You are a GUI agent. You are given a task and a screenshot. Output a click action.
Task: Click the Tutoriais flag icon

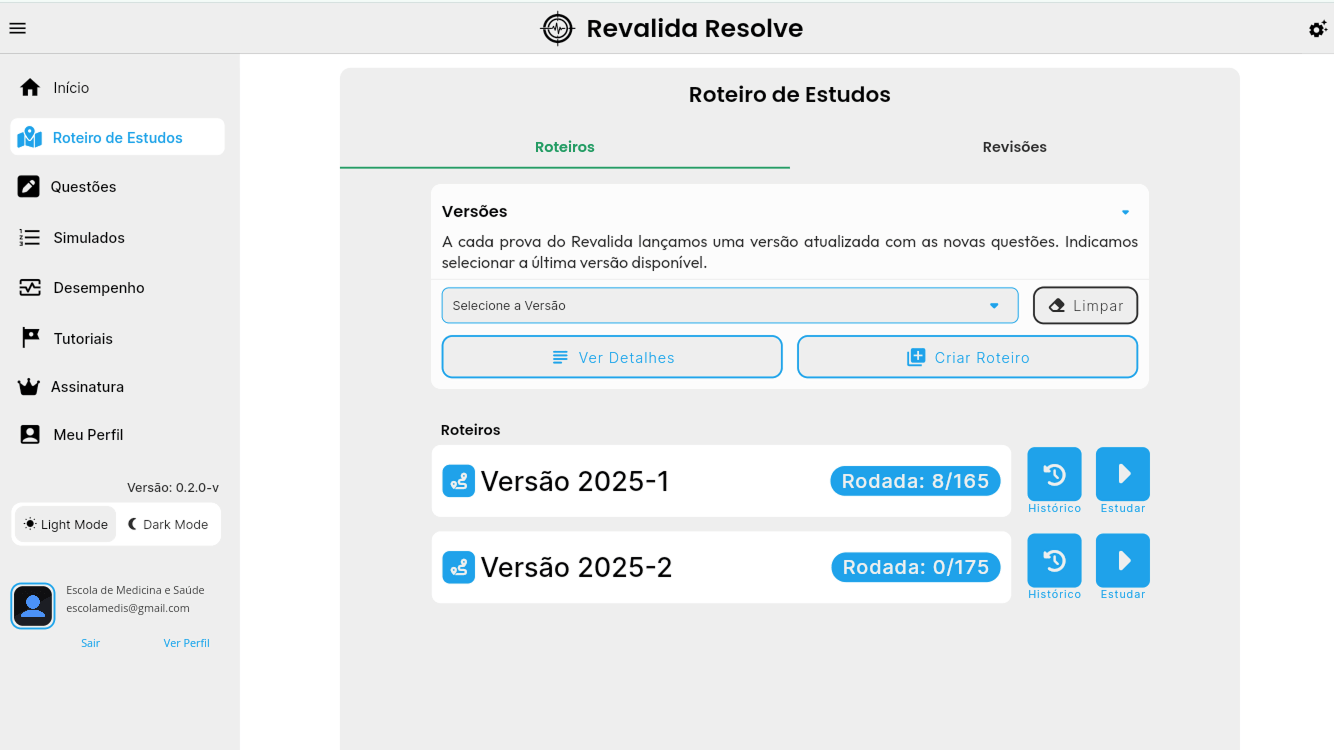(31, 338)
